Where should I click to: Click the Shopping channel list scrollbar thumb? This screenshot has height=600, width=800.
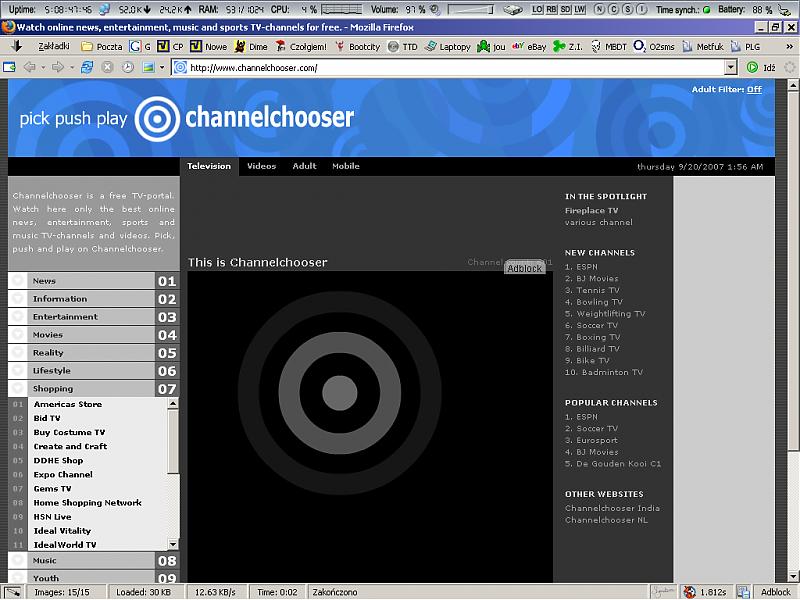click(173, 442)
